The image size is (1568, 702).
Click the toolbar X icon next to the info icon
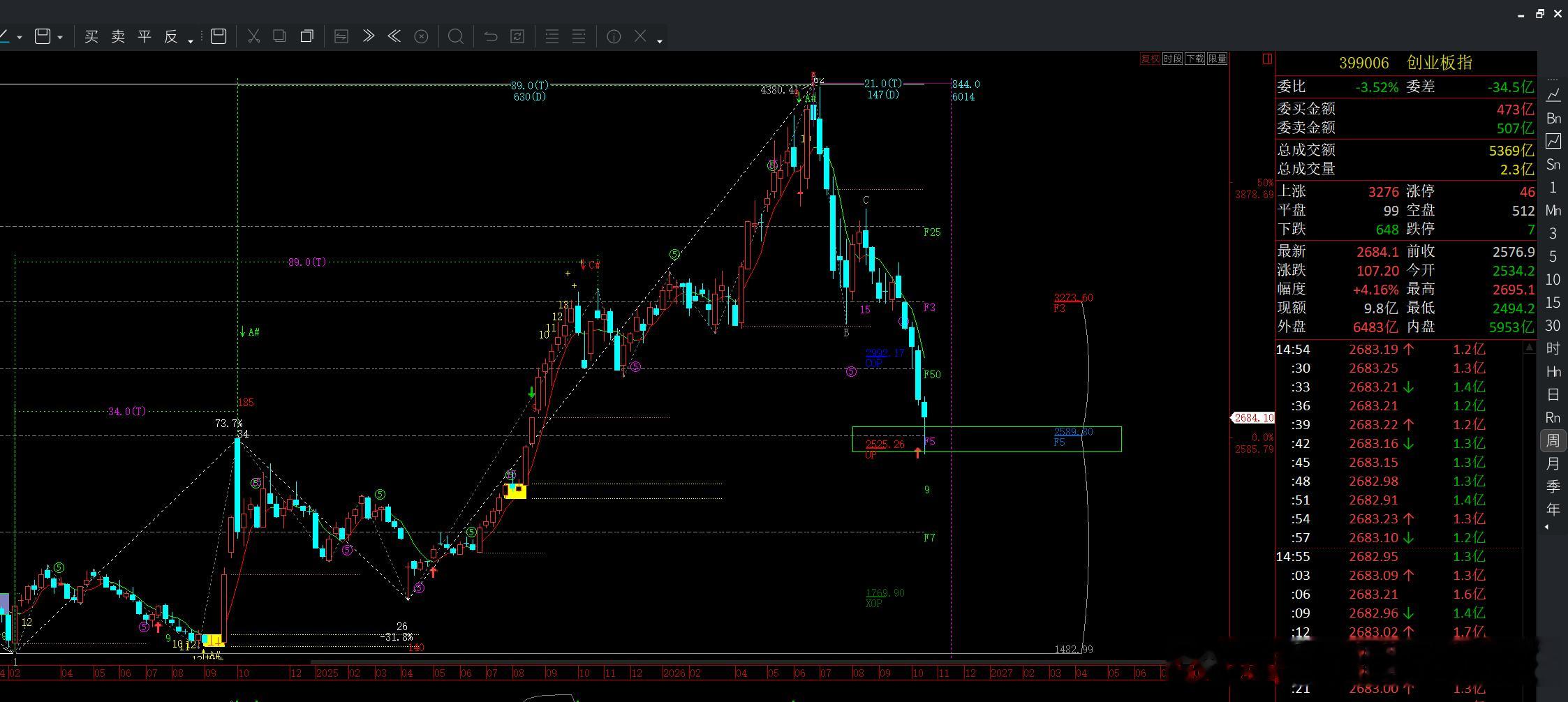pyautogui.click(x=640, y=36)
